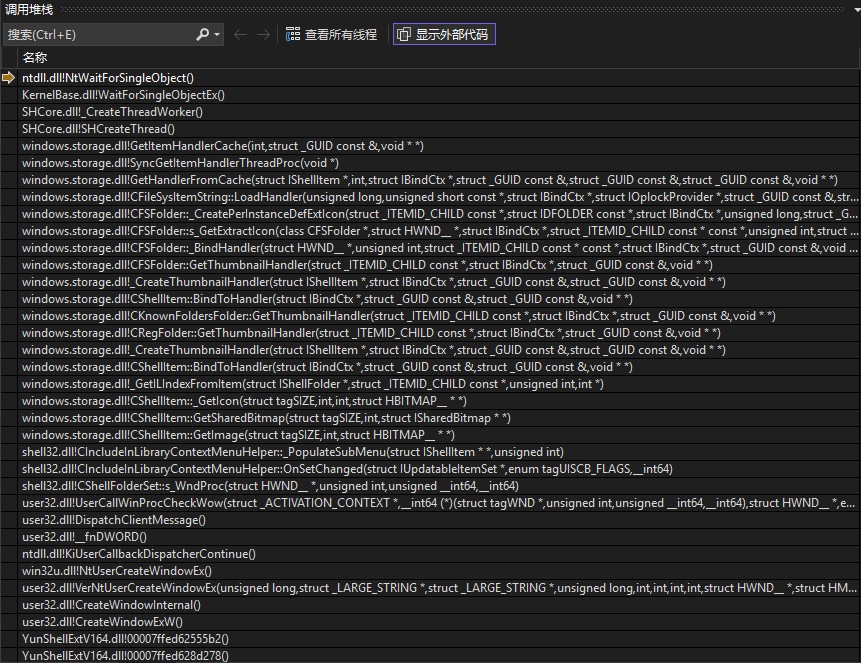Select the SyncGetItemHandlerThreadProc stack frame
This screenshot has width=861, height=663.
[180, 163]
